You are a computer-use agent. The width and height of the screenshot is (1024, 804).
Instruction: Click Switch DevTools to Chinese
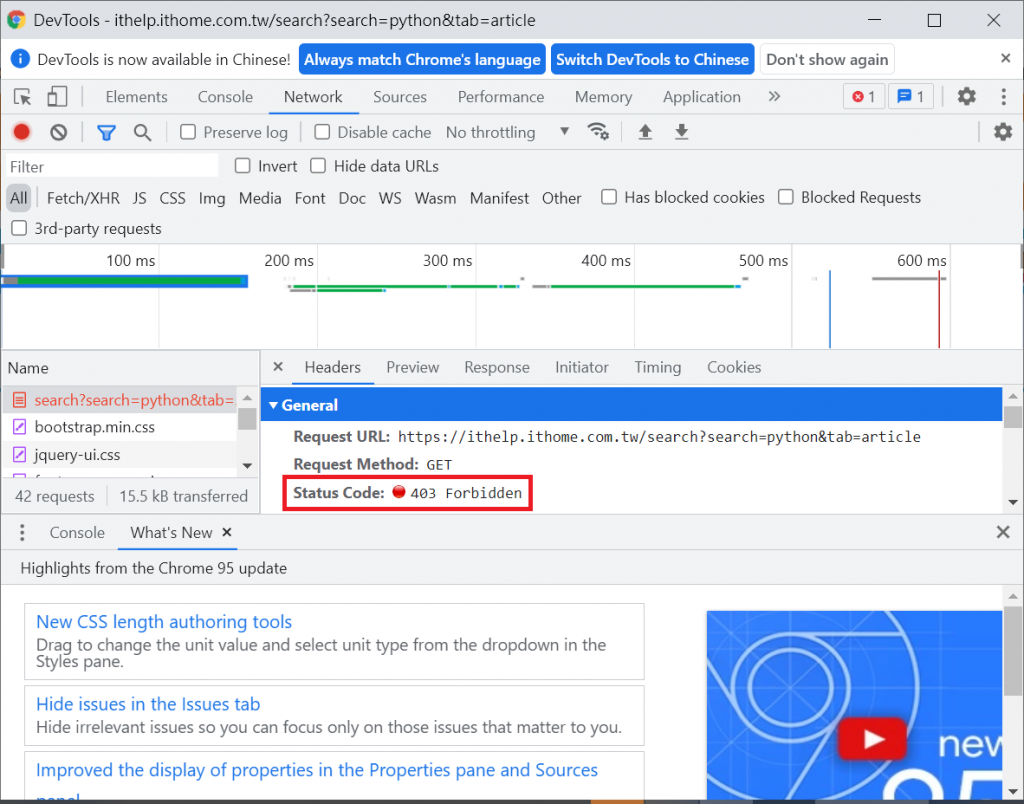(652, 59)
